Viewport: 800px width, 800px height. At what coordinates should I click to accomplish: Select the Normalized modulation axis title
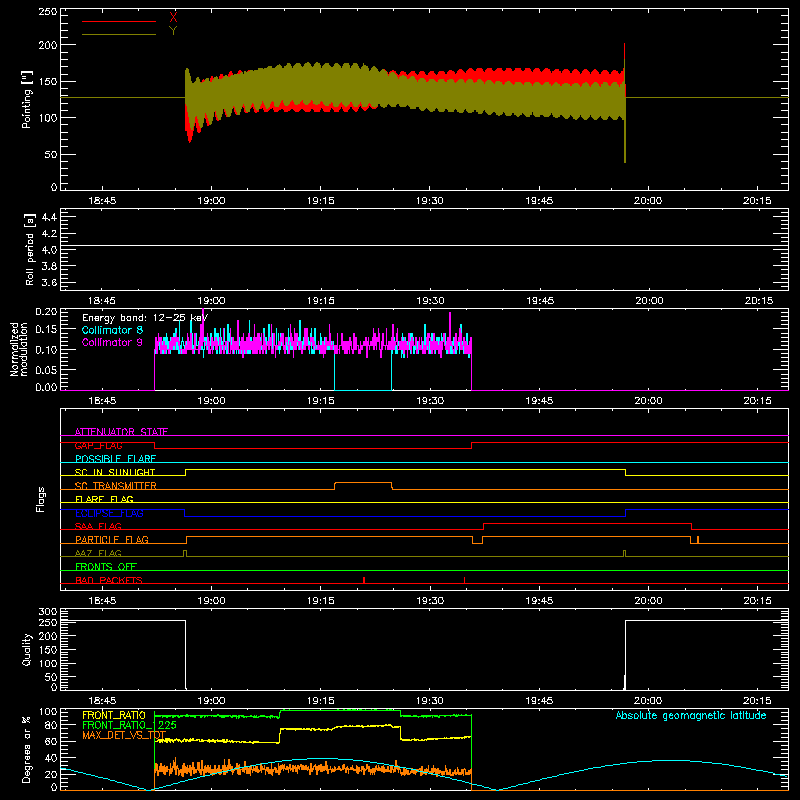[x=19, y=349]
